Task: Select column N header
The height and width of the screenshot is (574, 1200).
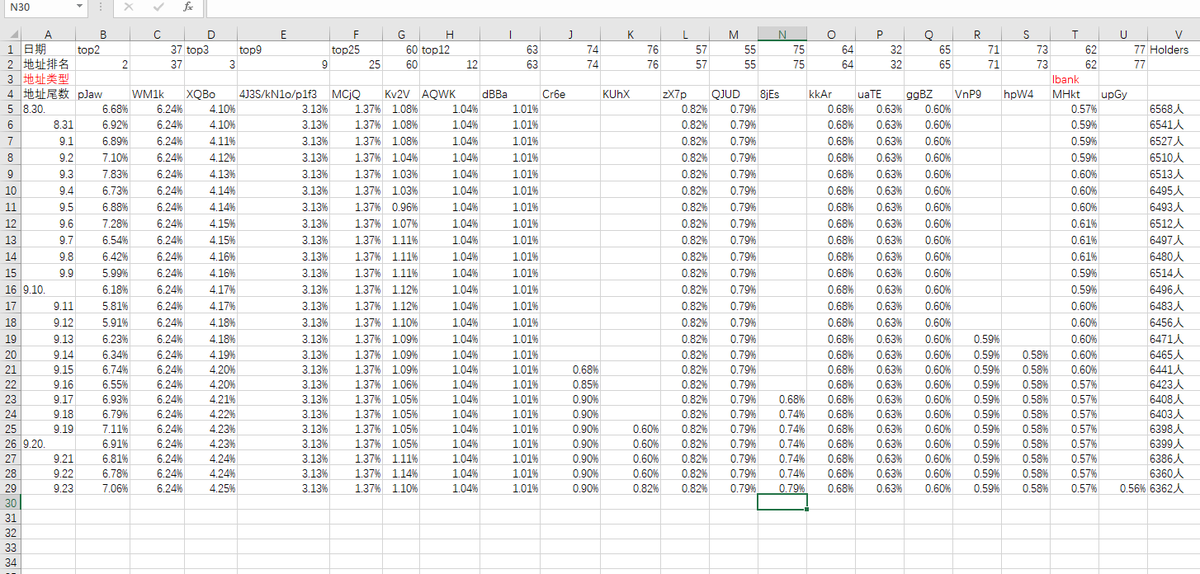Action: pyautogui.click(x=781, y=35)
